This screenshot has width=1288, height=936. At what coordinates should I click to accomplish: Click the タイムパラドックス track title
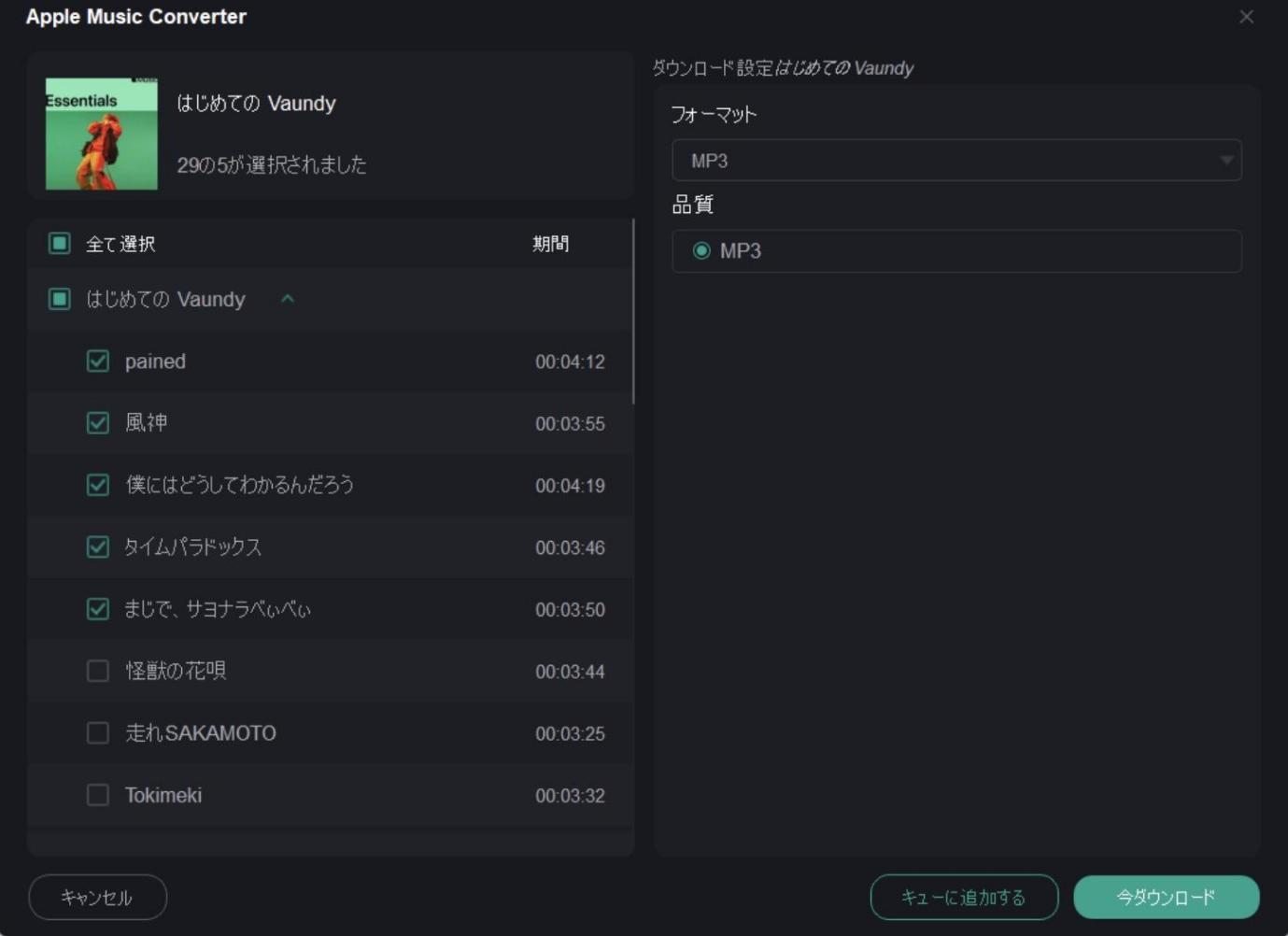(193, 547)
